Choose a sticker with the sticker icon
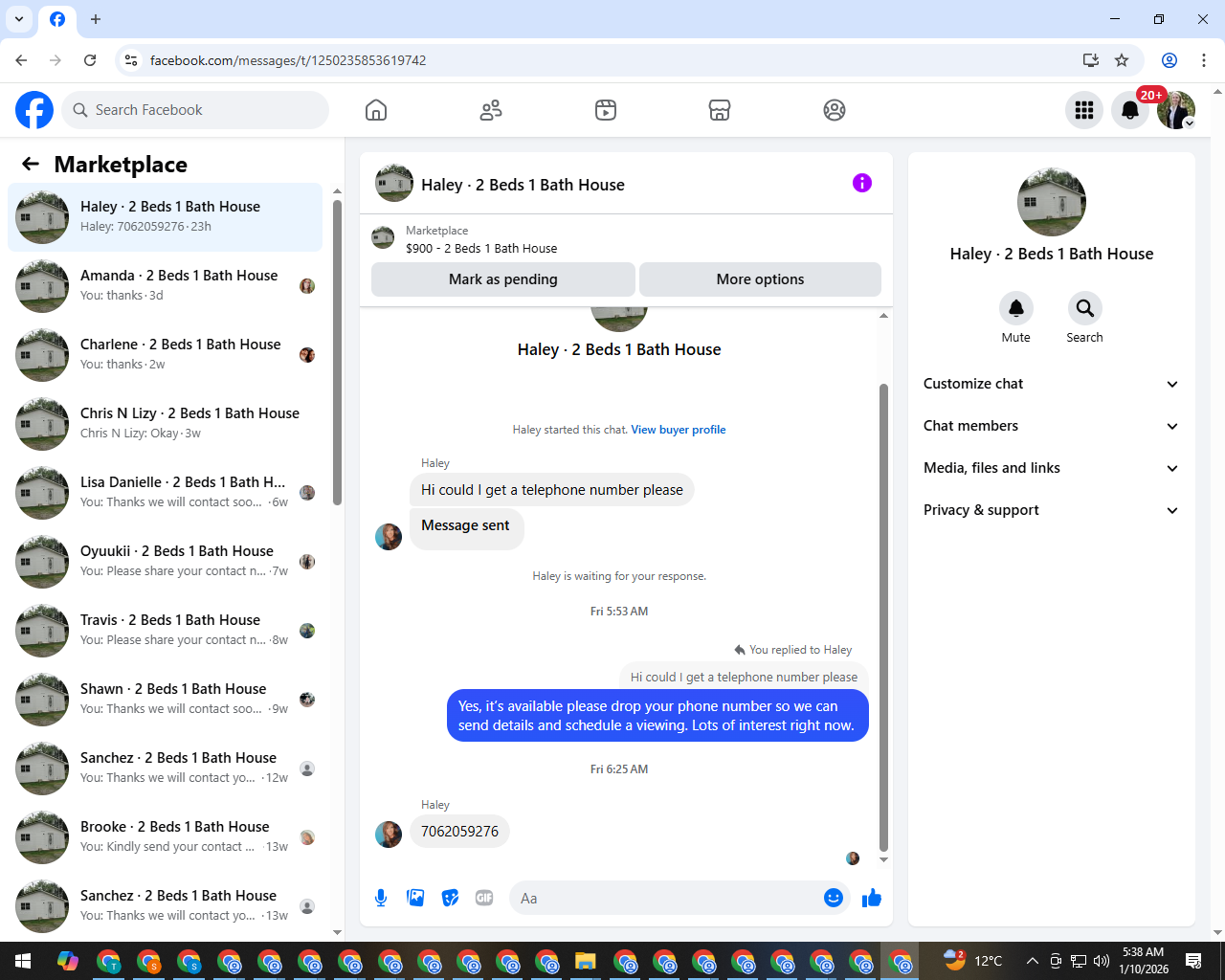Screen dimensions: 1225x980 450,898
